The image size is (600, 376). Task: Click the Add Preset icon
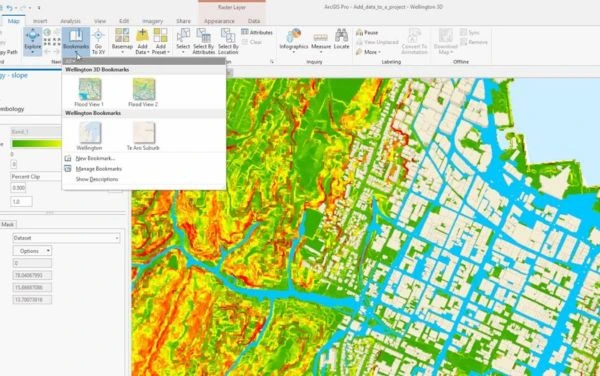coord(160,35)
